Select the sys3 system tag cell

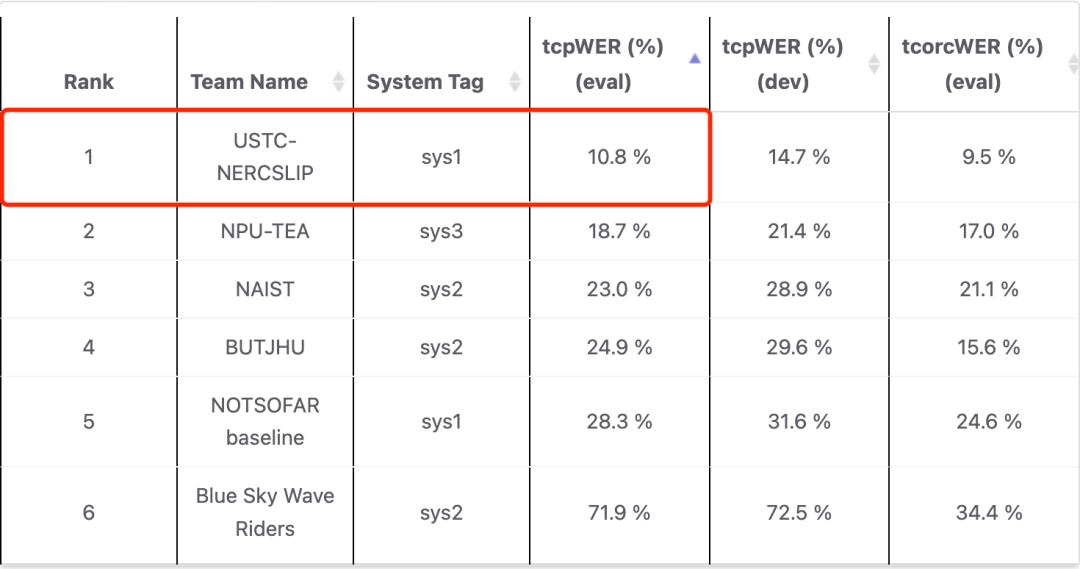tap(441, 231)
